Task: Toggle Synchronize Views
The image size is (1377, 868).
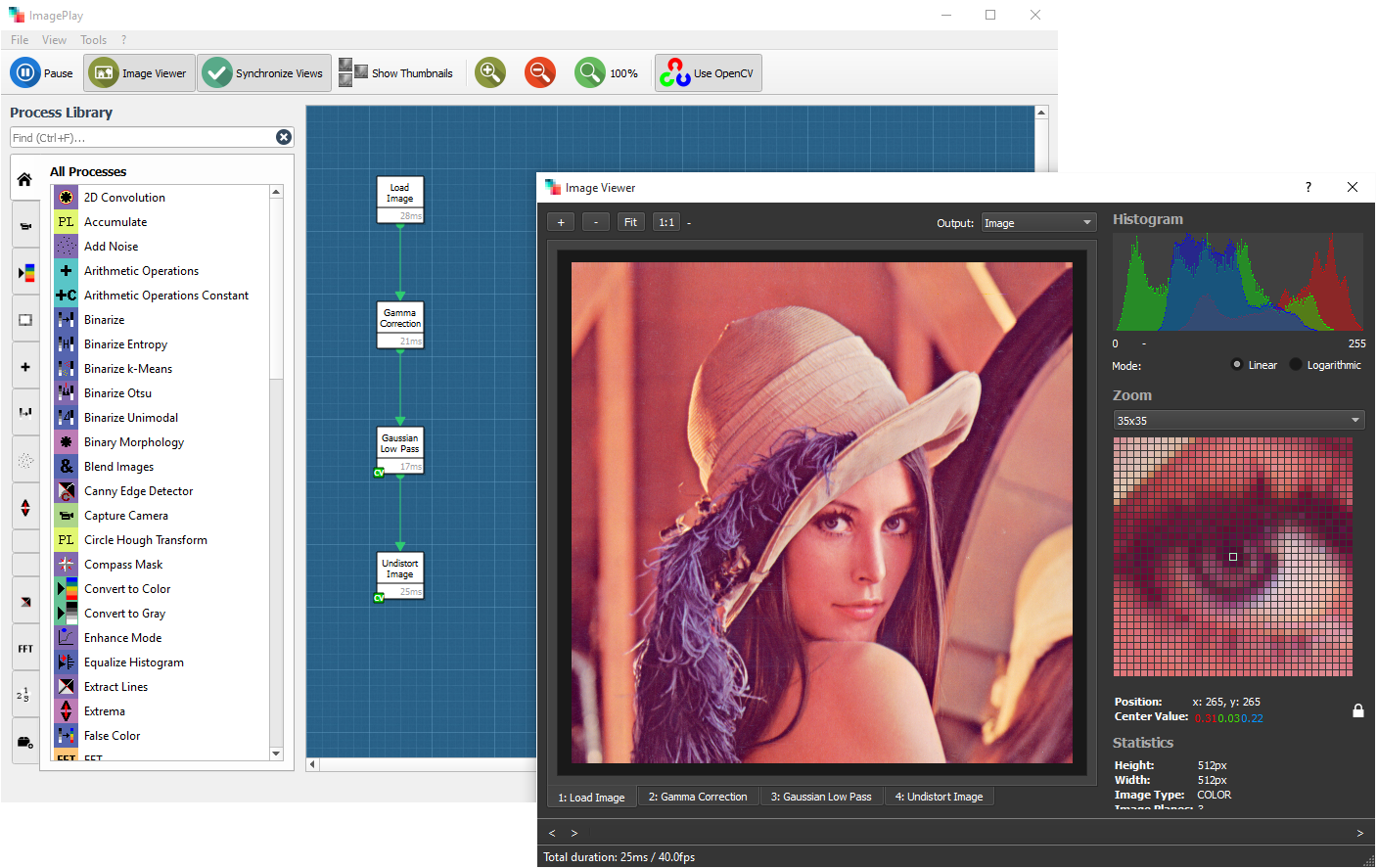Action: (264, 73)
